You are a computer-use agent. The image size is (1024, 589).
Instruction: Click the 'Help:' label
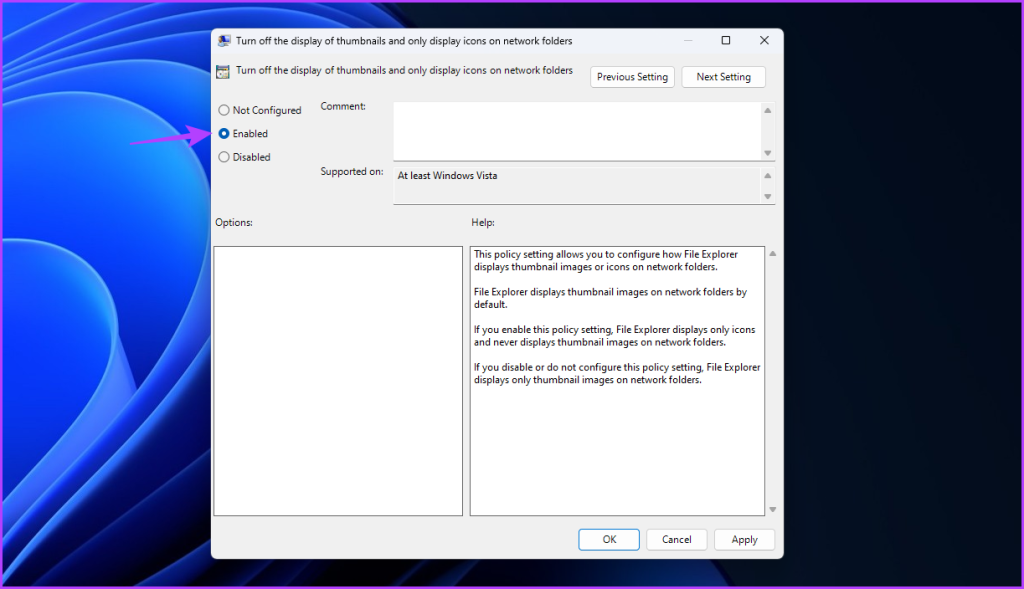click(483, 223)
